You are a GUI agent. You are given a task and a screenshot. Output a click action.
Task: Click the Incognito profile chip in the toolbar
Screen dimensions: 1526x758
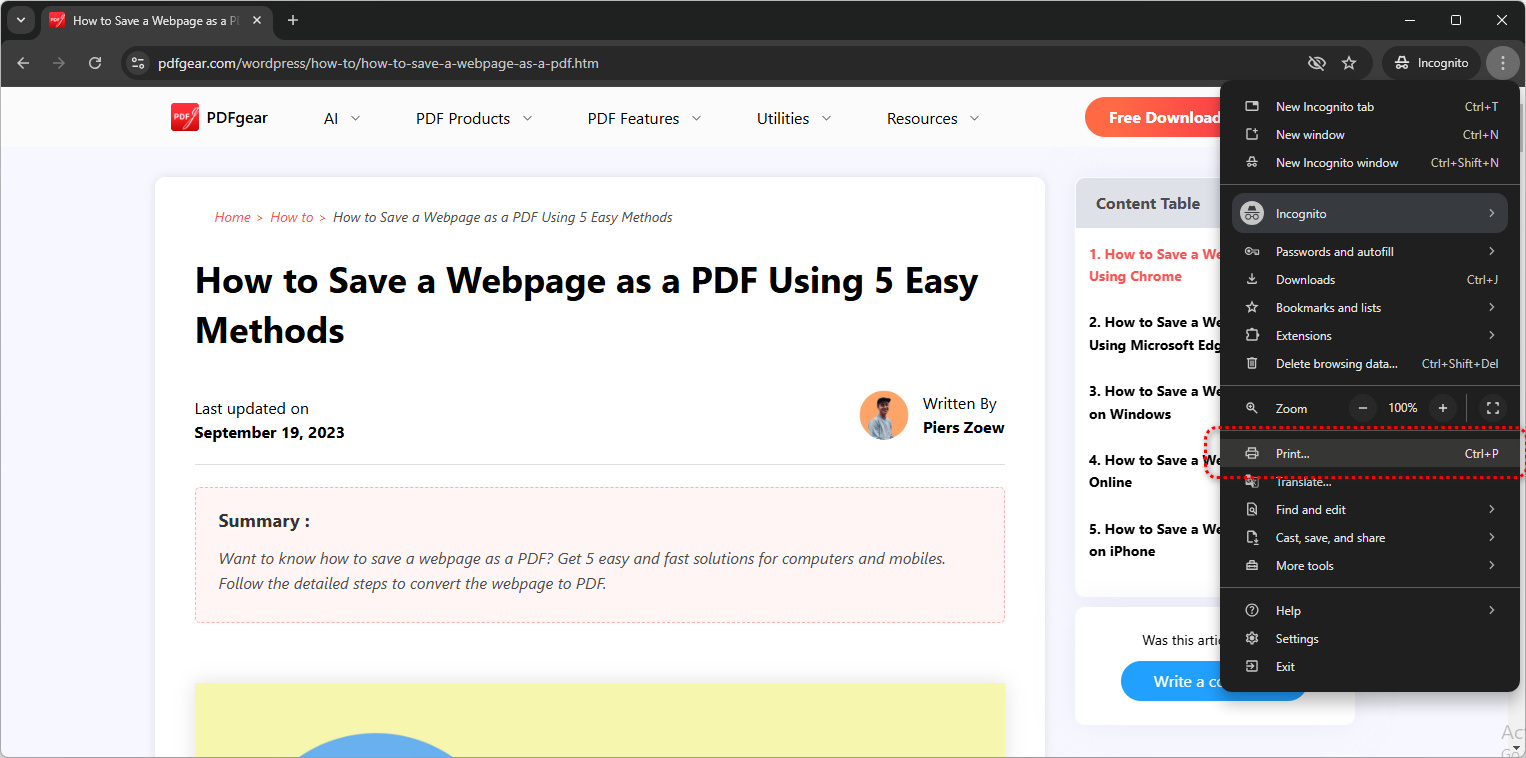point(1432,63)
